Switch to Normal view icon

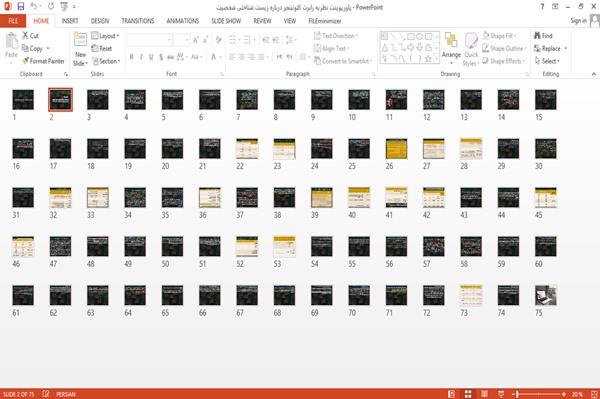click(452, 394)
